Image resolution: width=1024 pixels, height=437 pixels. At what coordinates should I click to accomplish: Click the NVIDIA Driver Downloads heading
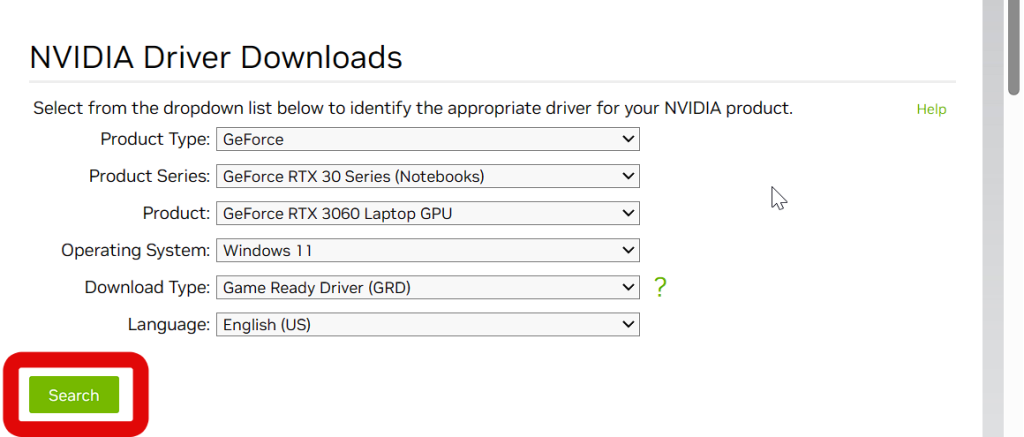(x=216, y=57)
